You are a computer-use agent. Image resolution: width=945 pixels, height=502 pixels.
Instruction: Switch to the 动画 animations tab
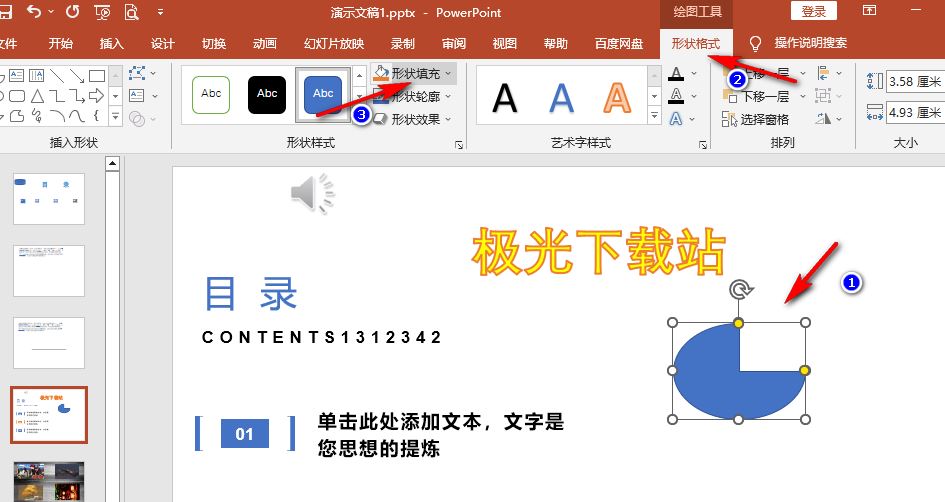click(265, 44)
